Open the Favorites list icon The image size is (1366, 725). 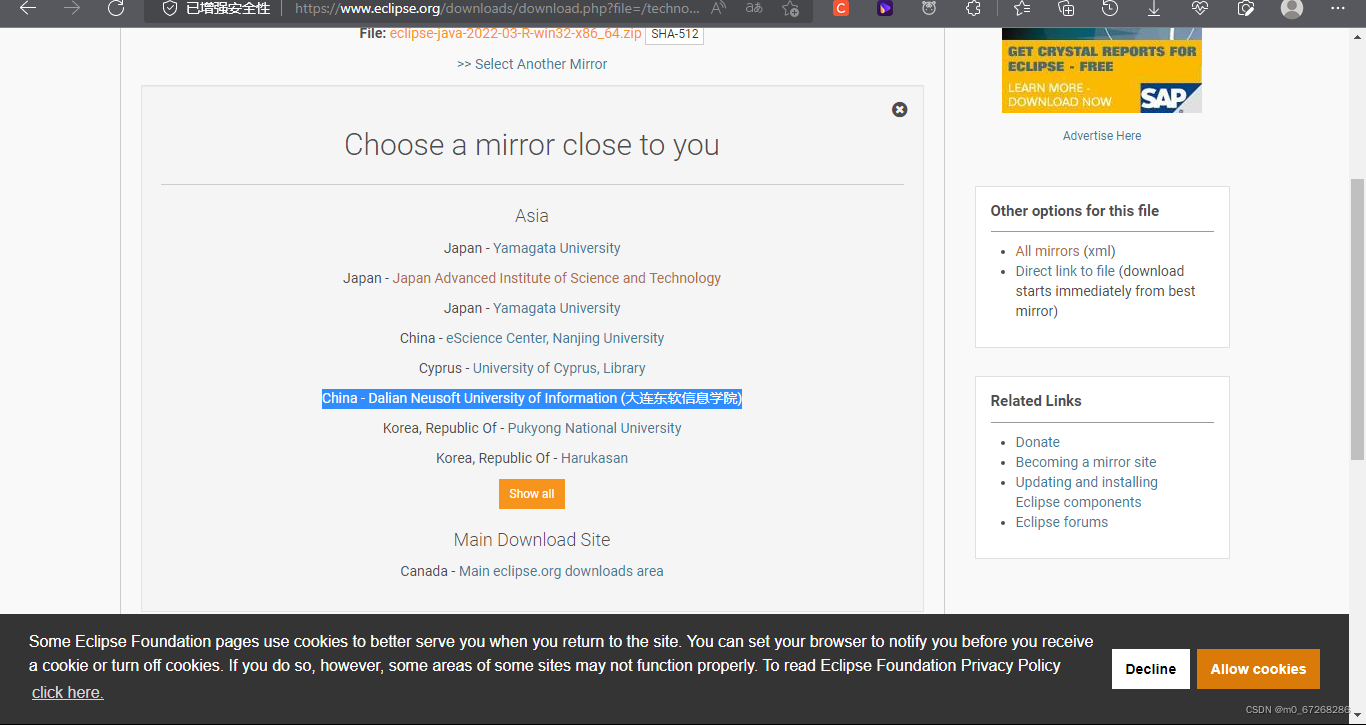pyautogui.click(x=1021, y=8)
